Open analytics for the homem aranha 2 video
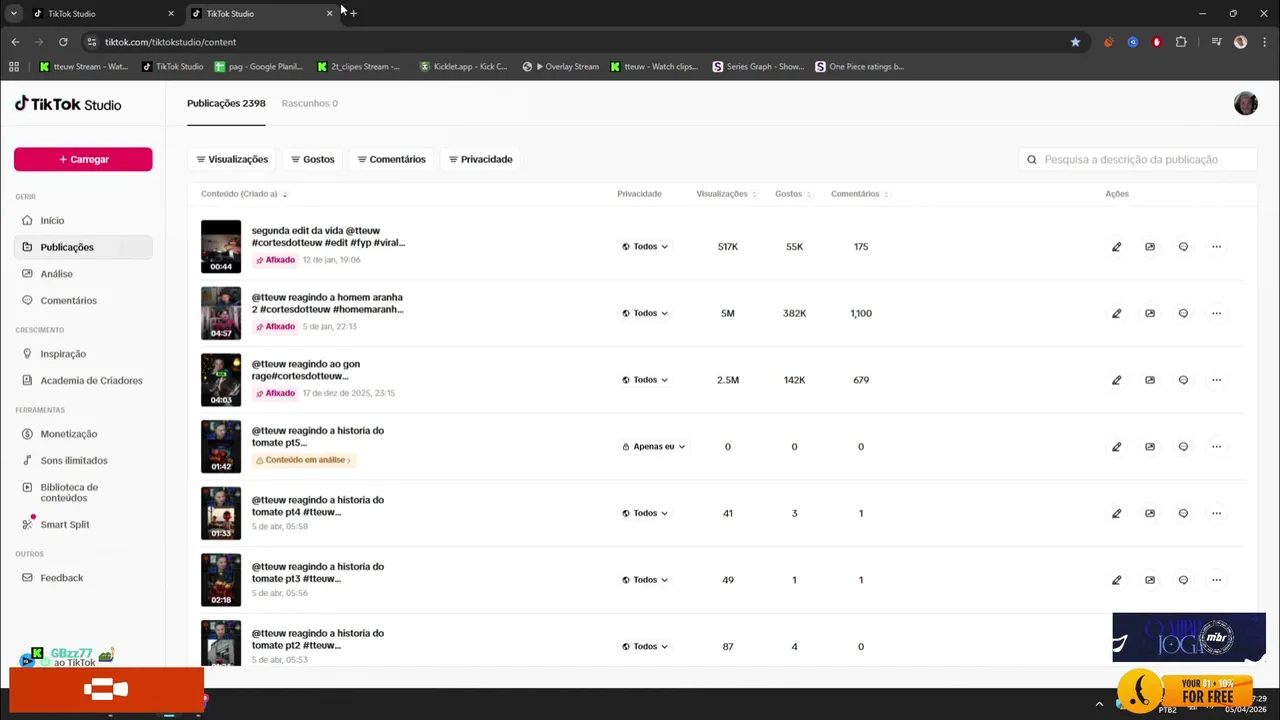This screenshot has height=720, width=1280. (1150, 313)
